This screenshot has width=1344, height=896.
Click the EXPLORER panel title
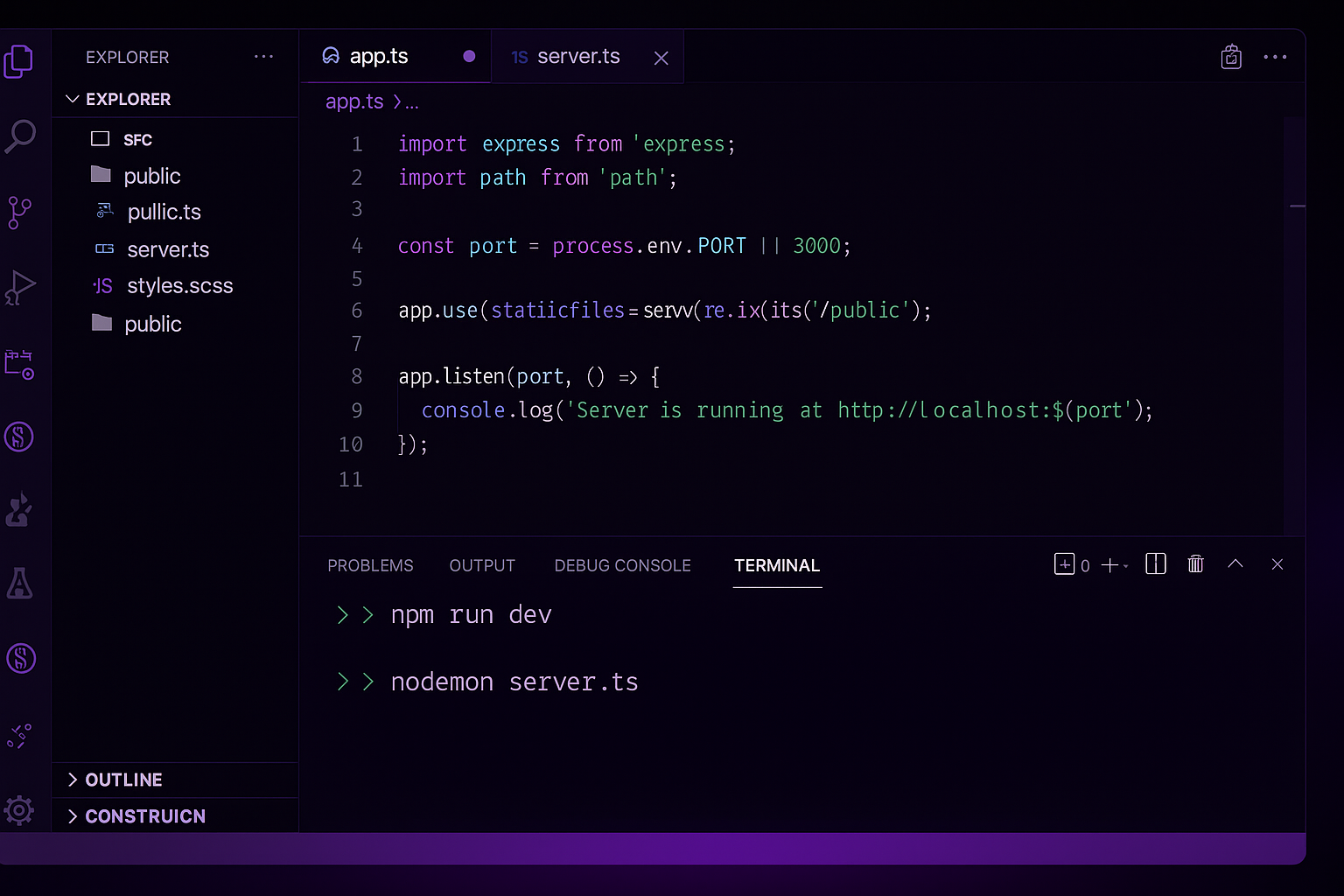(127, 57)
